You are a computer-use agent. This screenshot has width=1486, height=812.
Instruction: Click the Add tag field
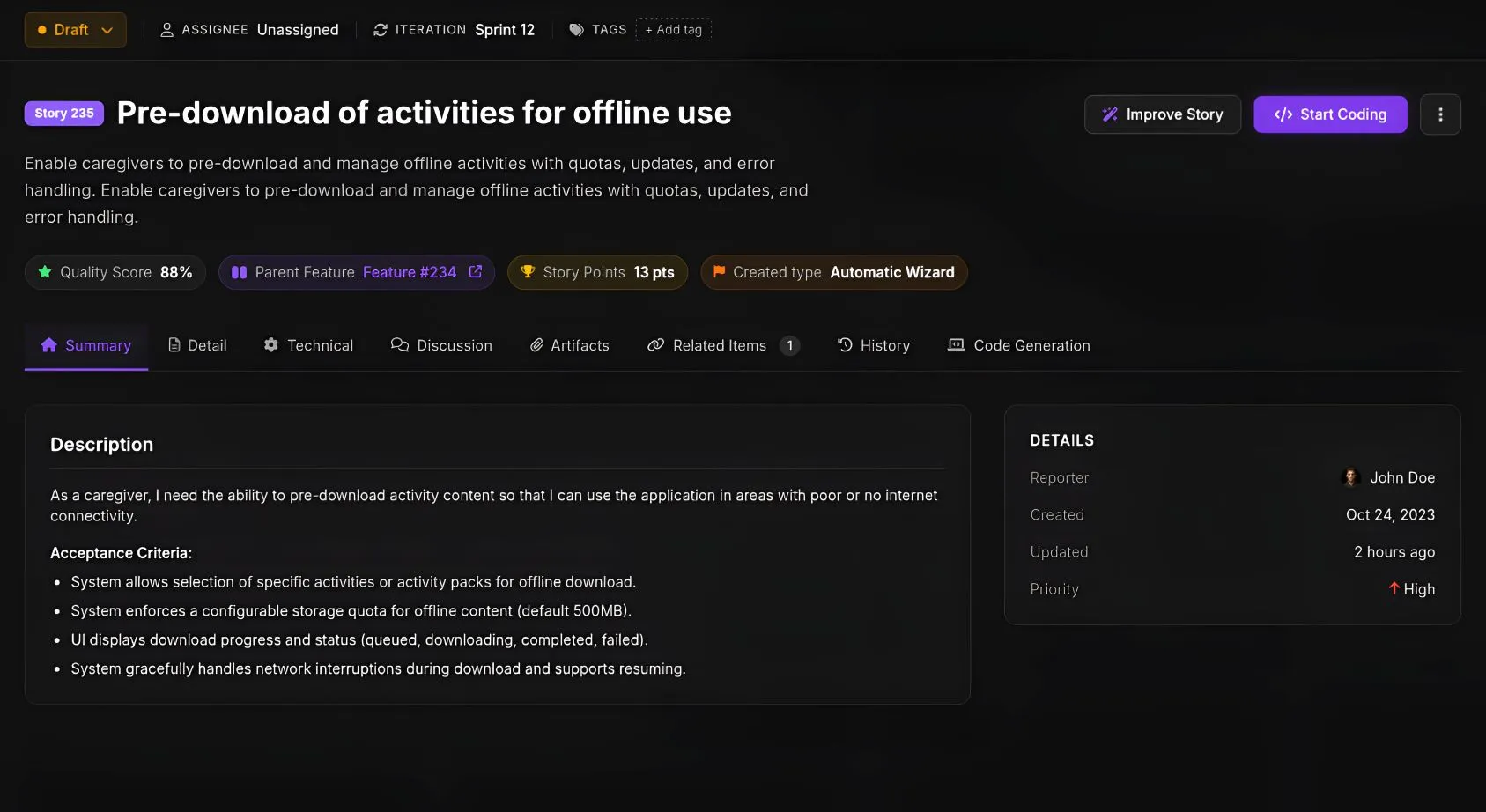(x=674, y=30)
